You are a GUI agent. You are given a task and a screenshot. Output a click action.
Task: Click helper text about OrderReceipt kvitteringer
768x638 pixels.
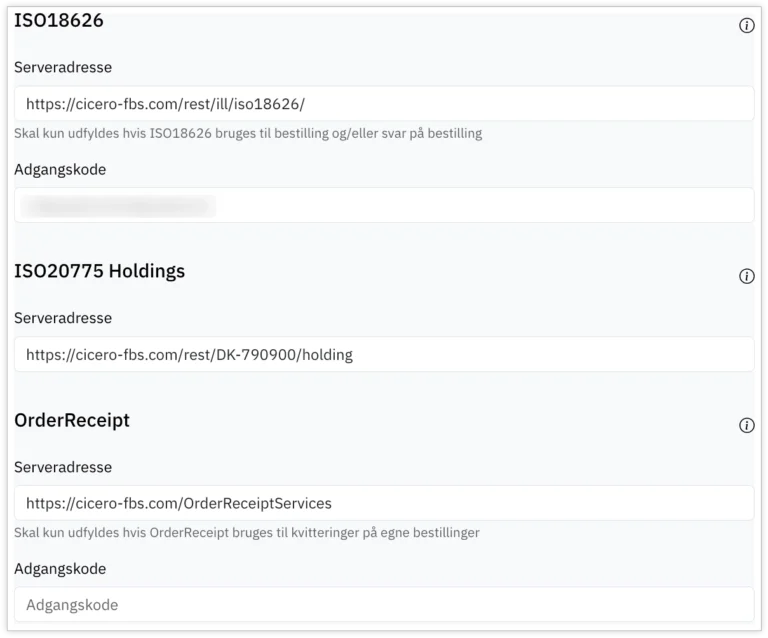(247, 532)
